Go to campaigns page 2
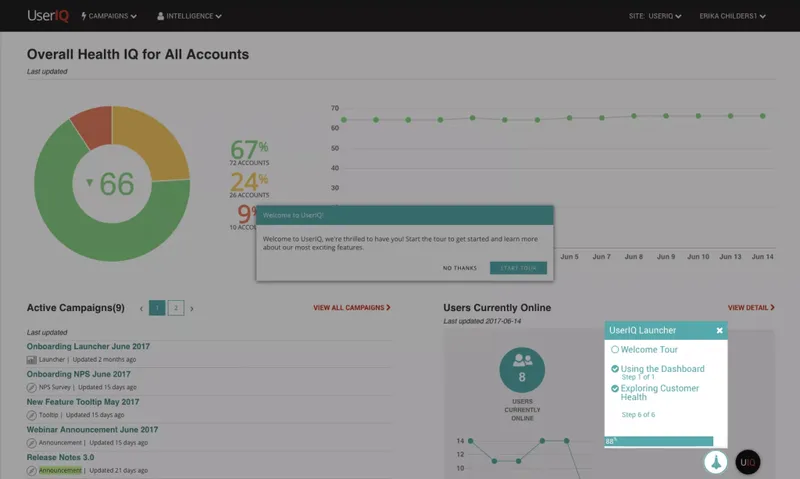Screen dimensions: 800x479 click(x=176, y=308)
